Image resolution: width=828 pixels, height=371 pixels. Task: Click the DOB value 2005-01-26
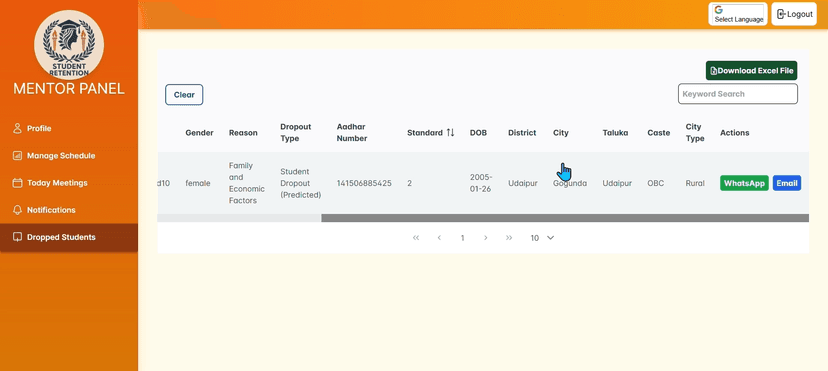(x=481, y=183)
